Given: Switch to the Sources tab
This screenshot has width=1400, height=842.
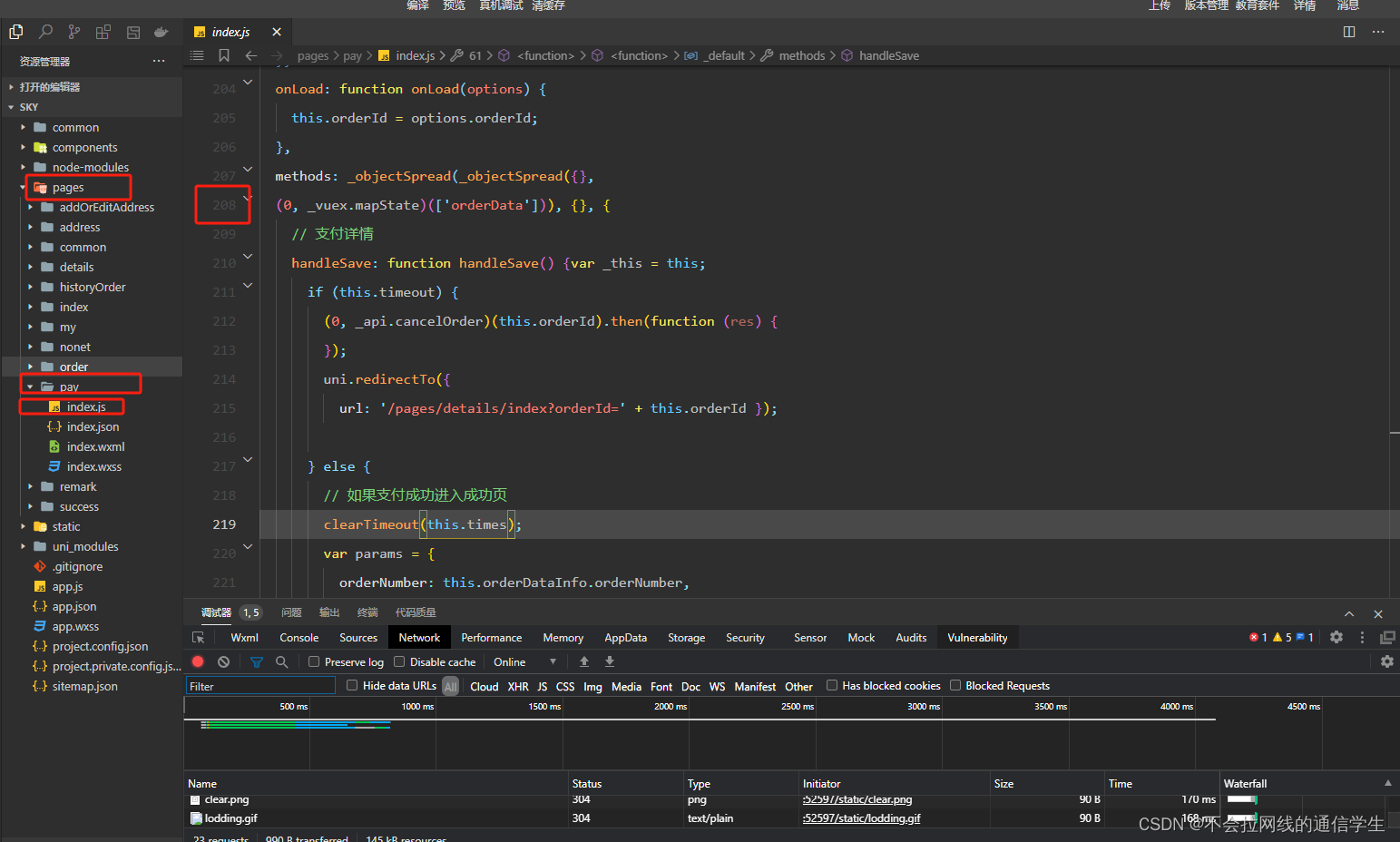Looking at the screenshot, I should pyautogui.click(x=358, y=638).
